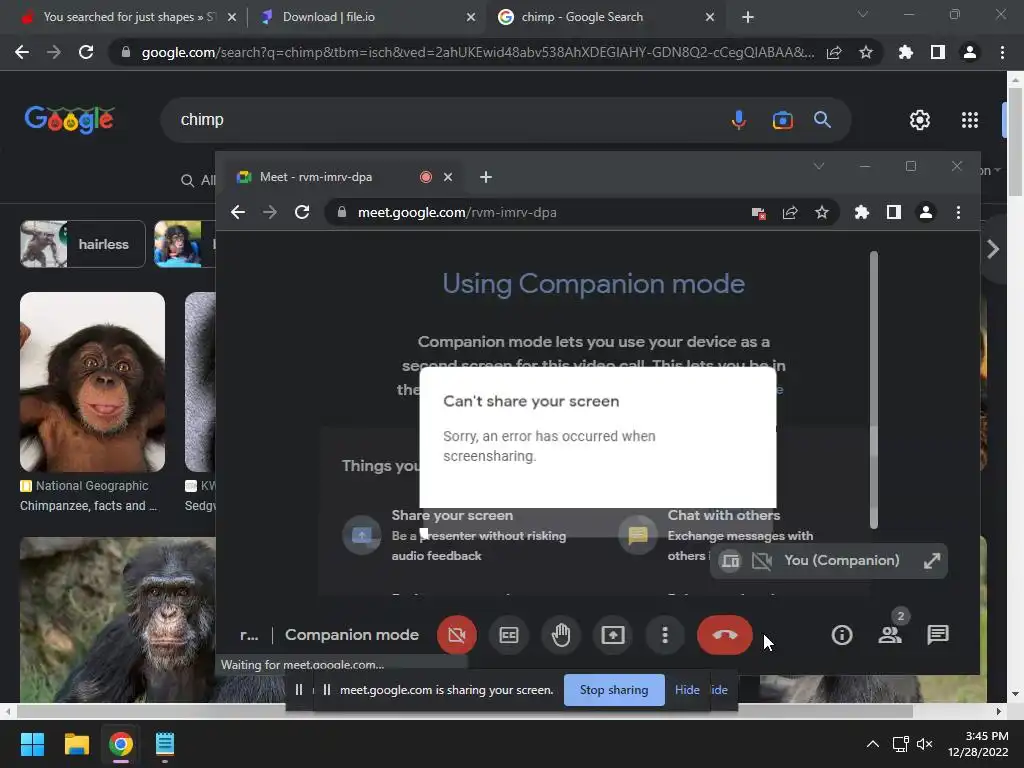This screenshot has height=768, width=1024.
Task: Go forward in the Meet window
Action: tap(270, 212)
